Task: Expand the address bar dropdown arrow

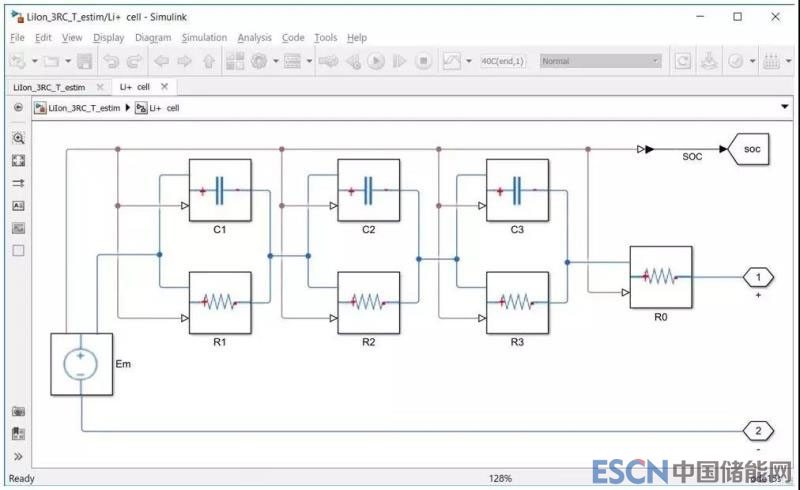Action: point(785,107)
